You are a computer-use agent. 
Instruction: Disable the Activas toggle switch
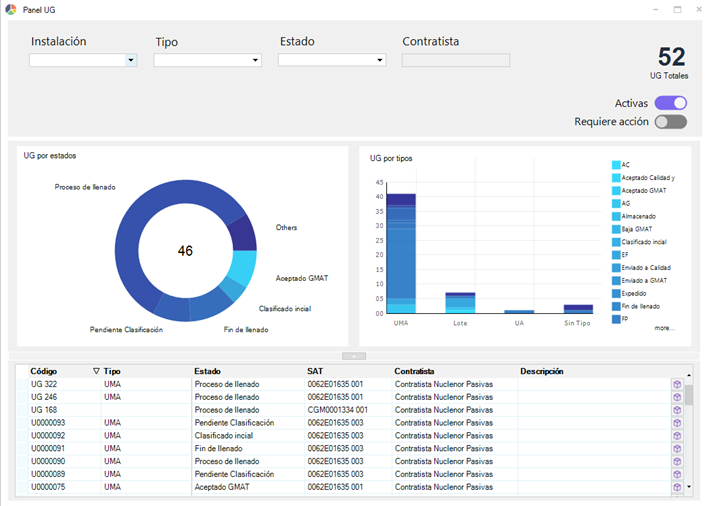tap(670, 103)
